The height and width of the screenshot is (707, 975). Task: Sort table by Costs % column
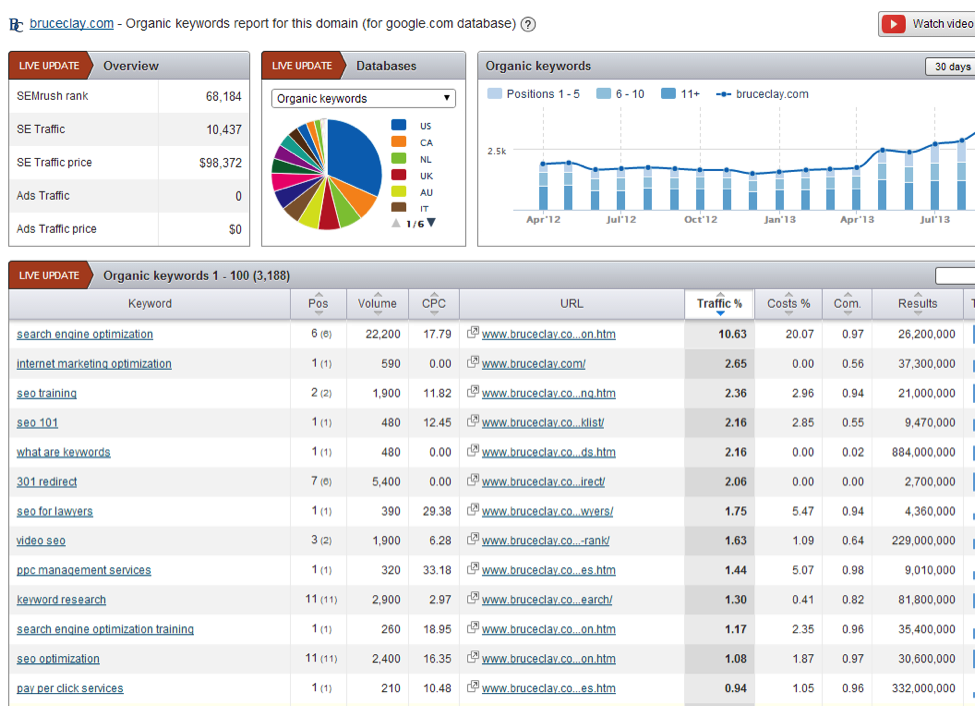788,304
